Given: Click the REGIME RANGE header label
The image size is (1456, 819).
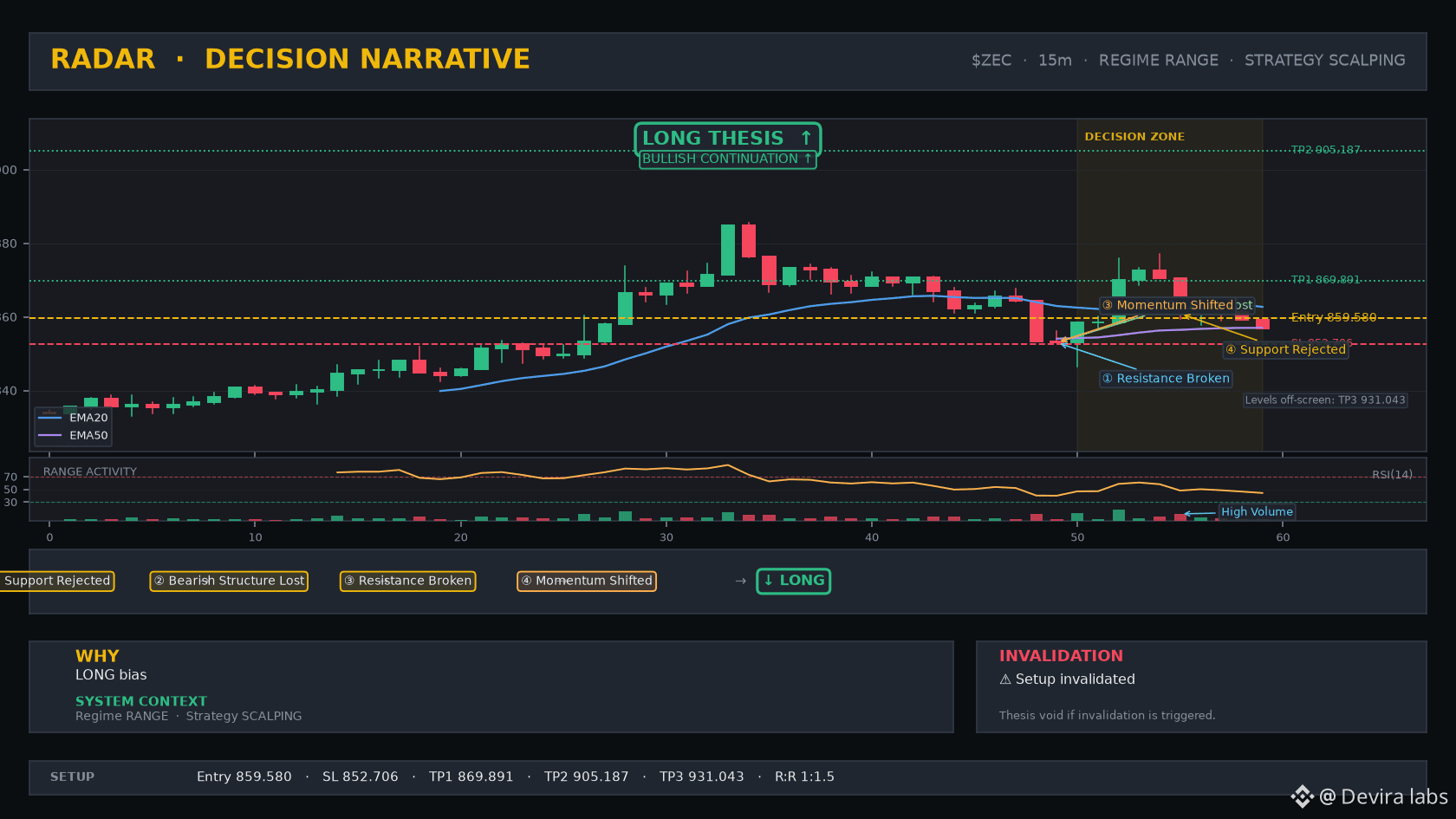Looking at the screenshot, I should pos(1158,61).
